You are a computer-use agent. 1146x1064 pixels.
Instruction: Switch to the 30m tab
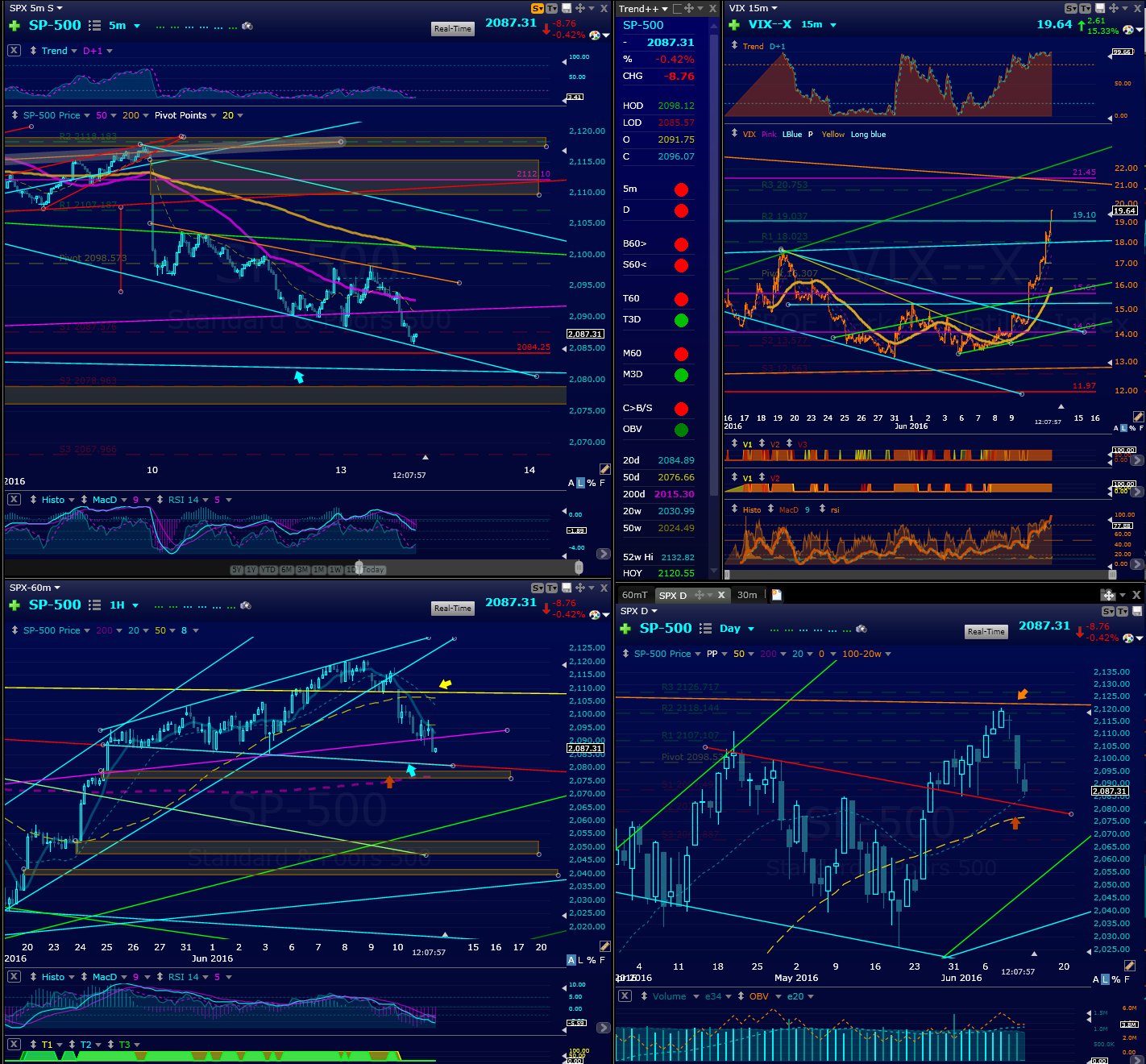point(747,595)
